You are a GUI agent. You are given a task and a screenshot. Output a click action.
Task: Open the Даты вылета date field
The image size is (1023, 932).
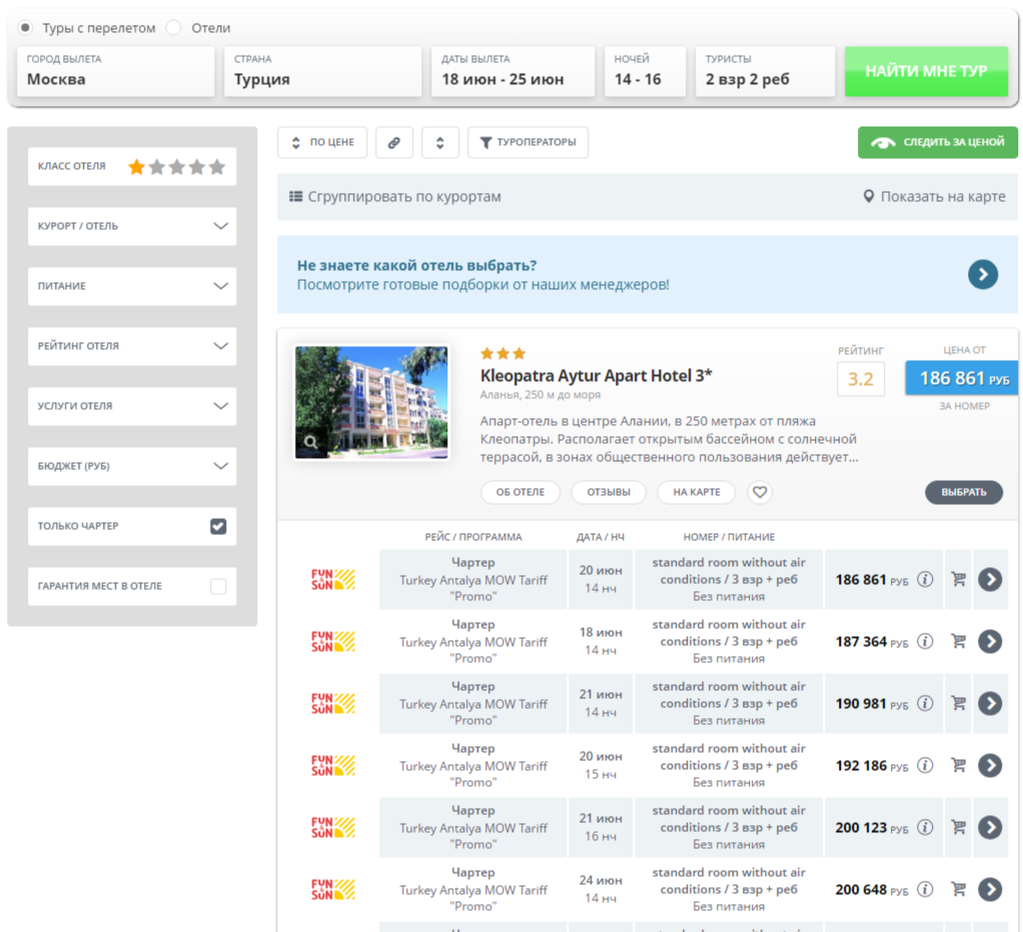(x=513, y=71)
